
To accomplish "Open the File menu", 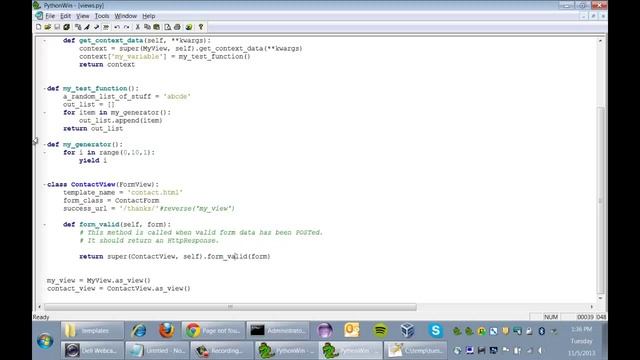I will [50, 16].
